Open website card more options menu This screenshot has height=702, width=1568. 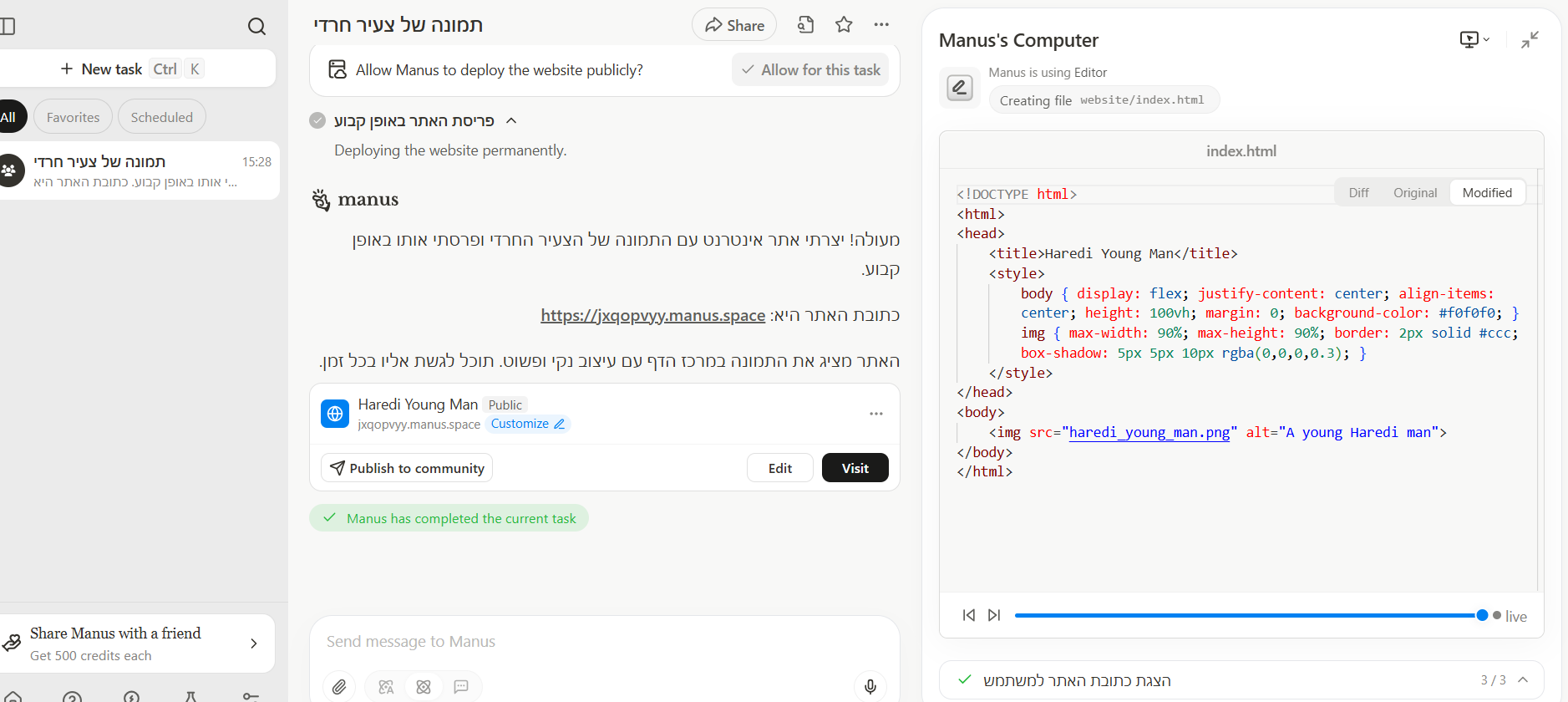point(875,415)
